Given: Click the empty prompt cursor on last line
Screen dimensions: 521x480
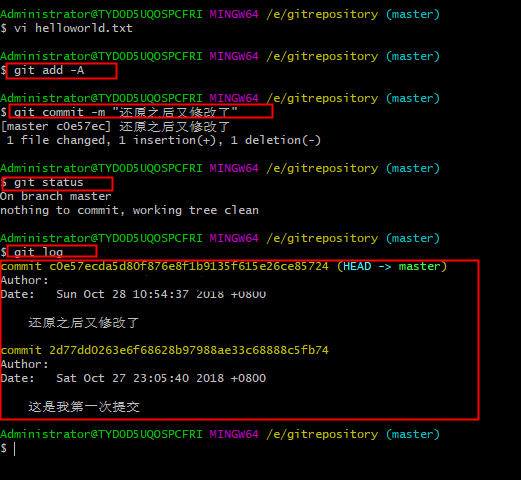Looking at the screenshot, I should (14, 449).
